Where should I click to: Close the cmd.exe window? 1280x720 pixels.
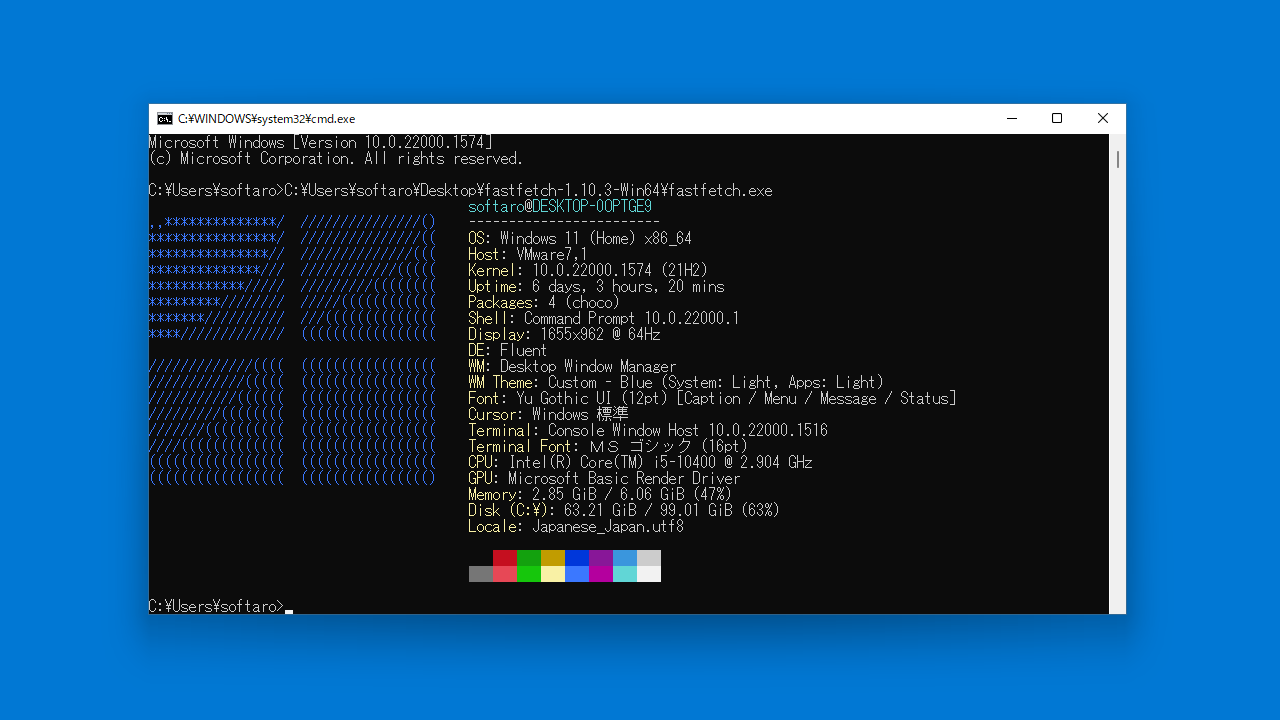point(1103,119)
